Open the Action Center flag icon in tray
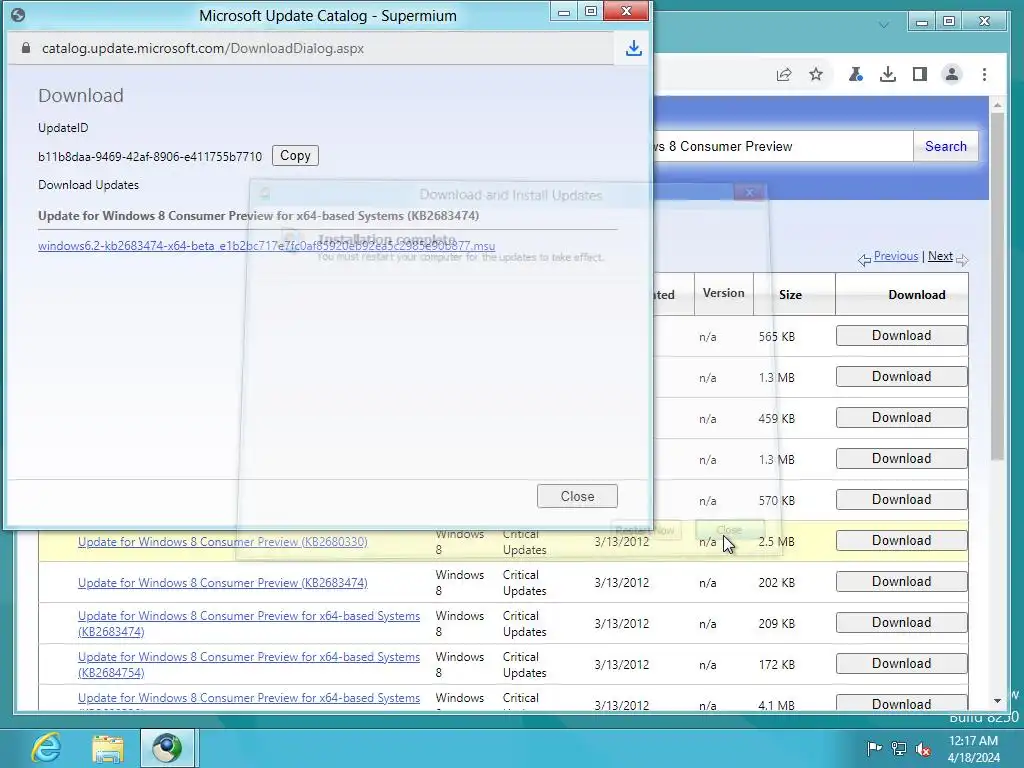The height and width of the screenshot is (768, 1024). point(874,748)
